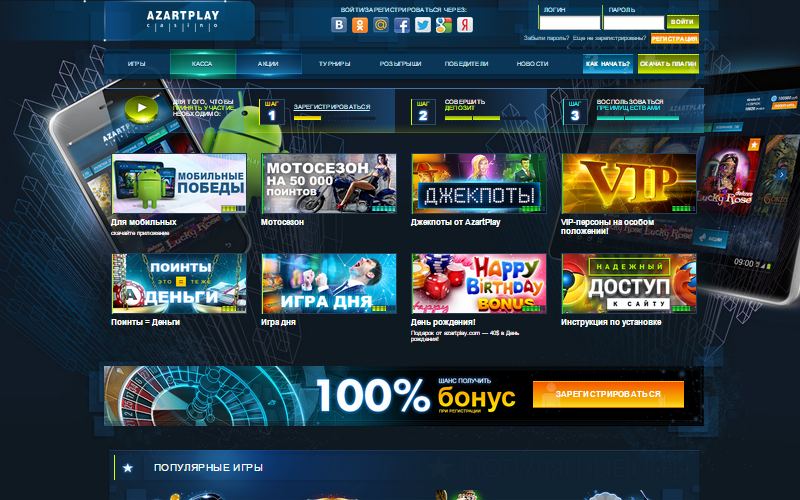Play the video on phone banner
Image resolution: width=800 pixels, height=500 pixels.
[x=142, y=108]
